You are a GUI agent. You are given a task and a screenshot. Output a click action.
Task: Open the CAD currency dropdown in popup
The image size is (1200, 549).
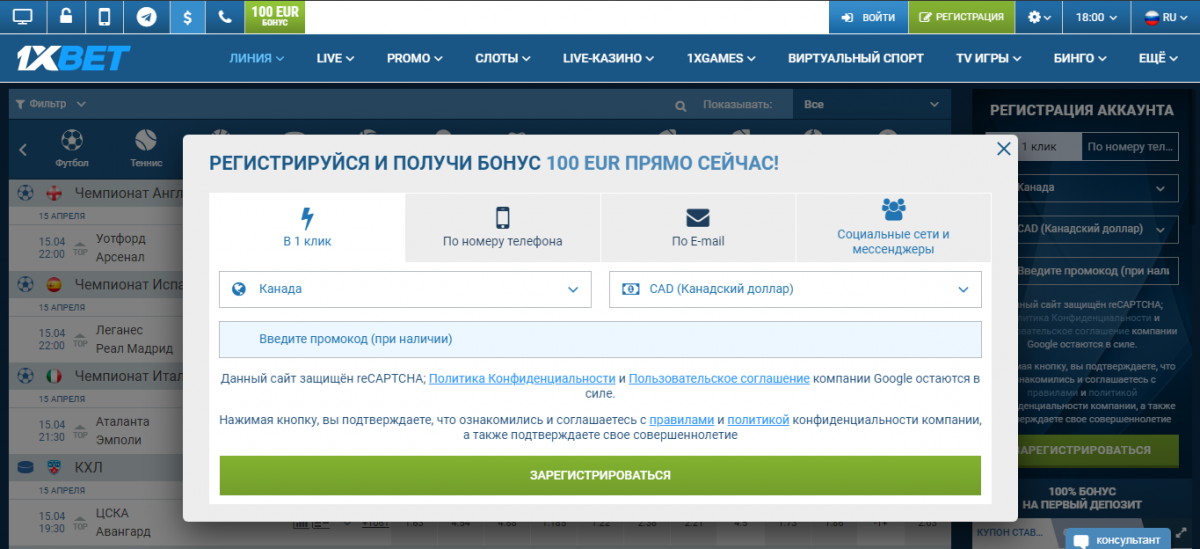[x=795, y=289]
